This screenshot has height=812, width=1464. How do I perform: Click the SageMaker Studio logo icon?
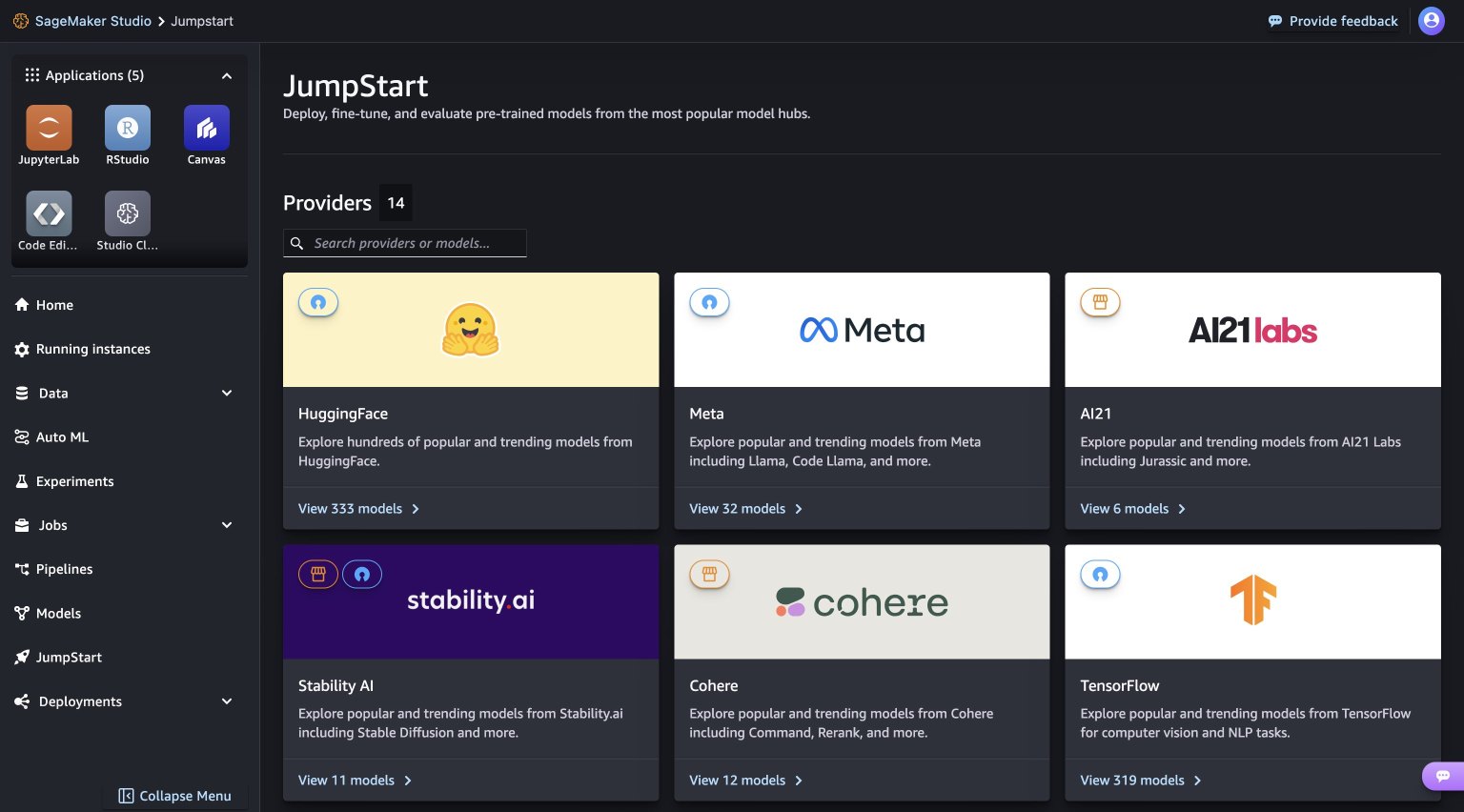(x=20, y=21)
